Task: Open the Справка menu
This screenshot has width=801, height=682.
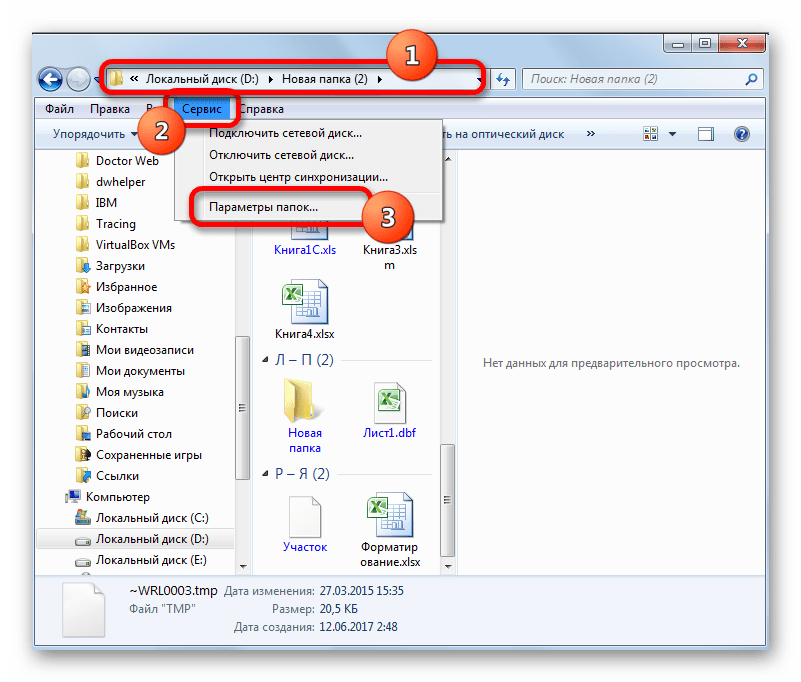Action: (262, 109)
